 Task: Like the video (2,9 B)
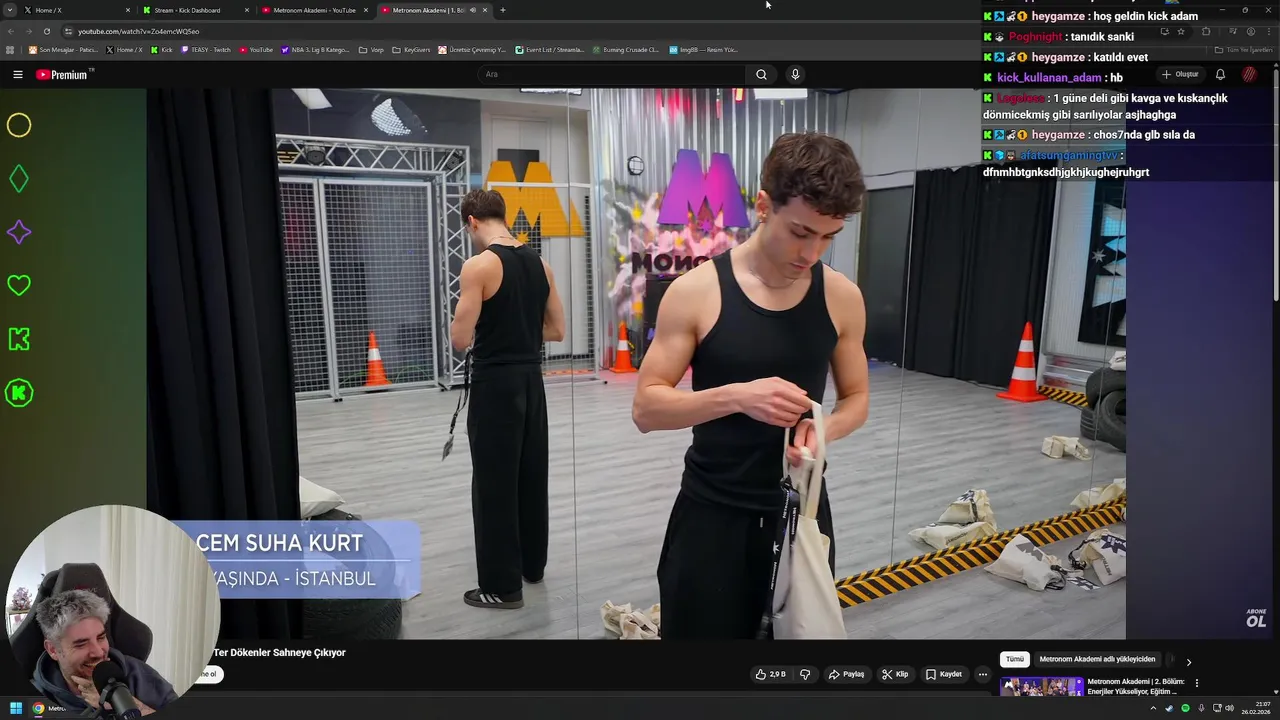[771, 674]
